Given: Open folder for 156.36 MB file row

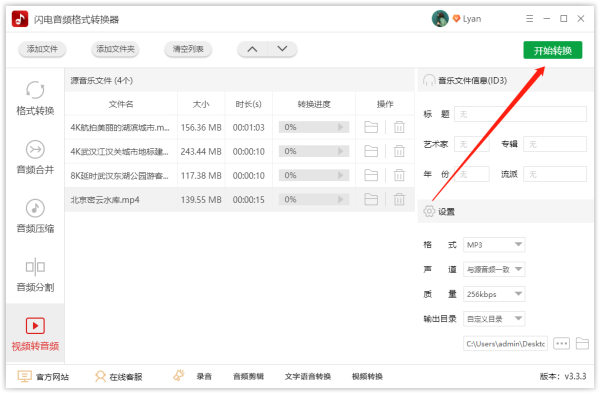Looking at the screenshot, I should click(371, 127).
